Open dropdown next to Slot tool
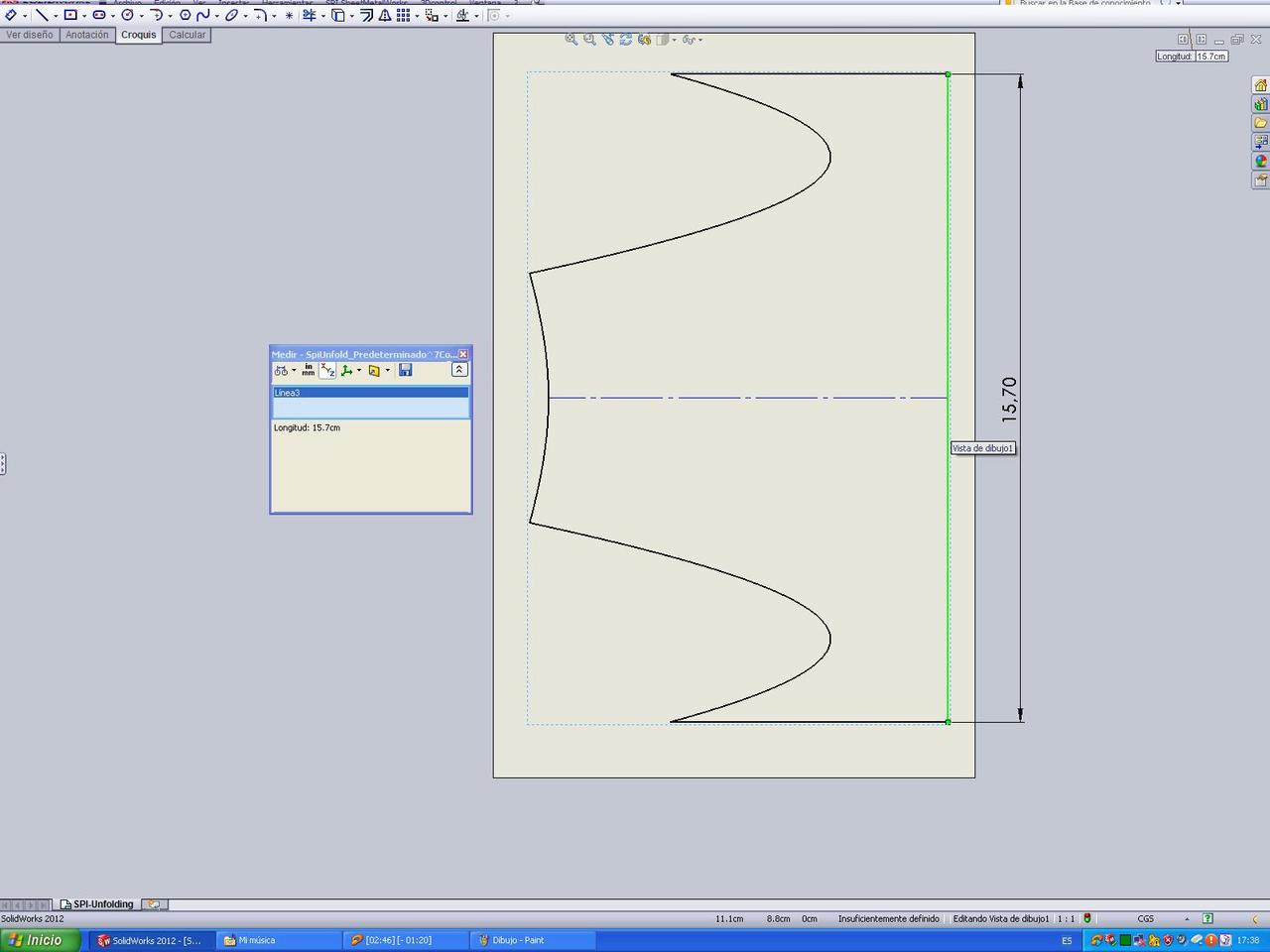Screen dimensions: 1270x952 pos(113,16)
